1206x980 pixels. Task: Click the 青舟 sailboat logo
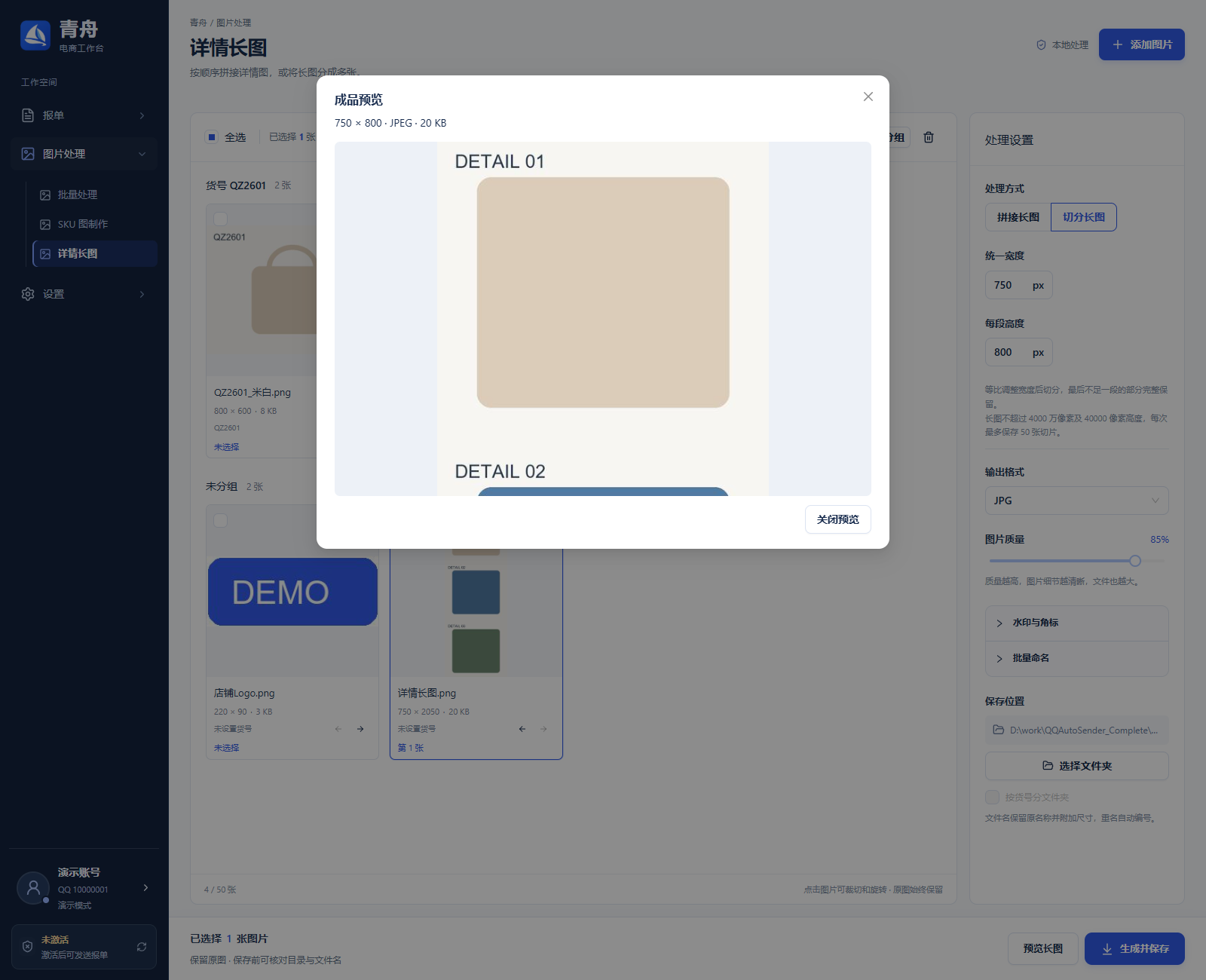[x=35, y=35]
